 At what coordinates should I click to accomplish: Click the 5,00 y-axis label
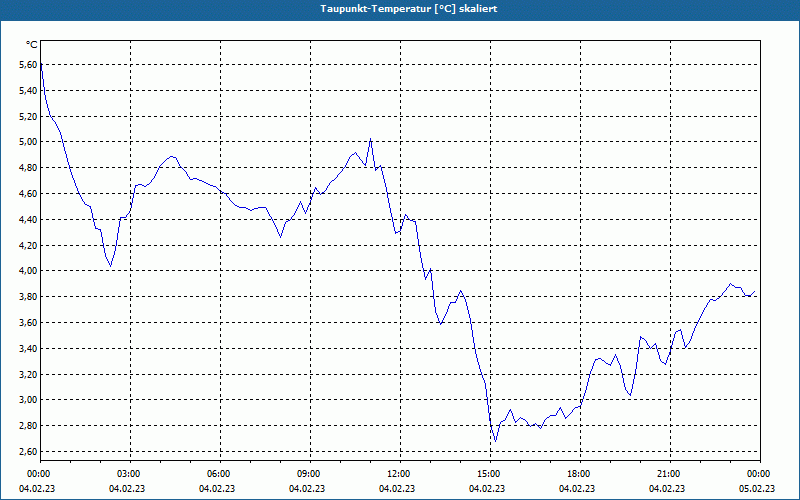pos(28,141)
